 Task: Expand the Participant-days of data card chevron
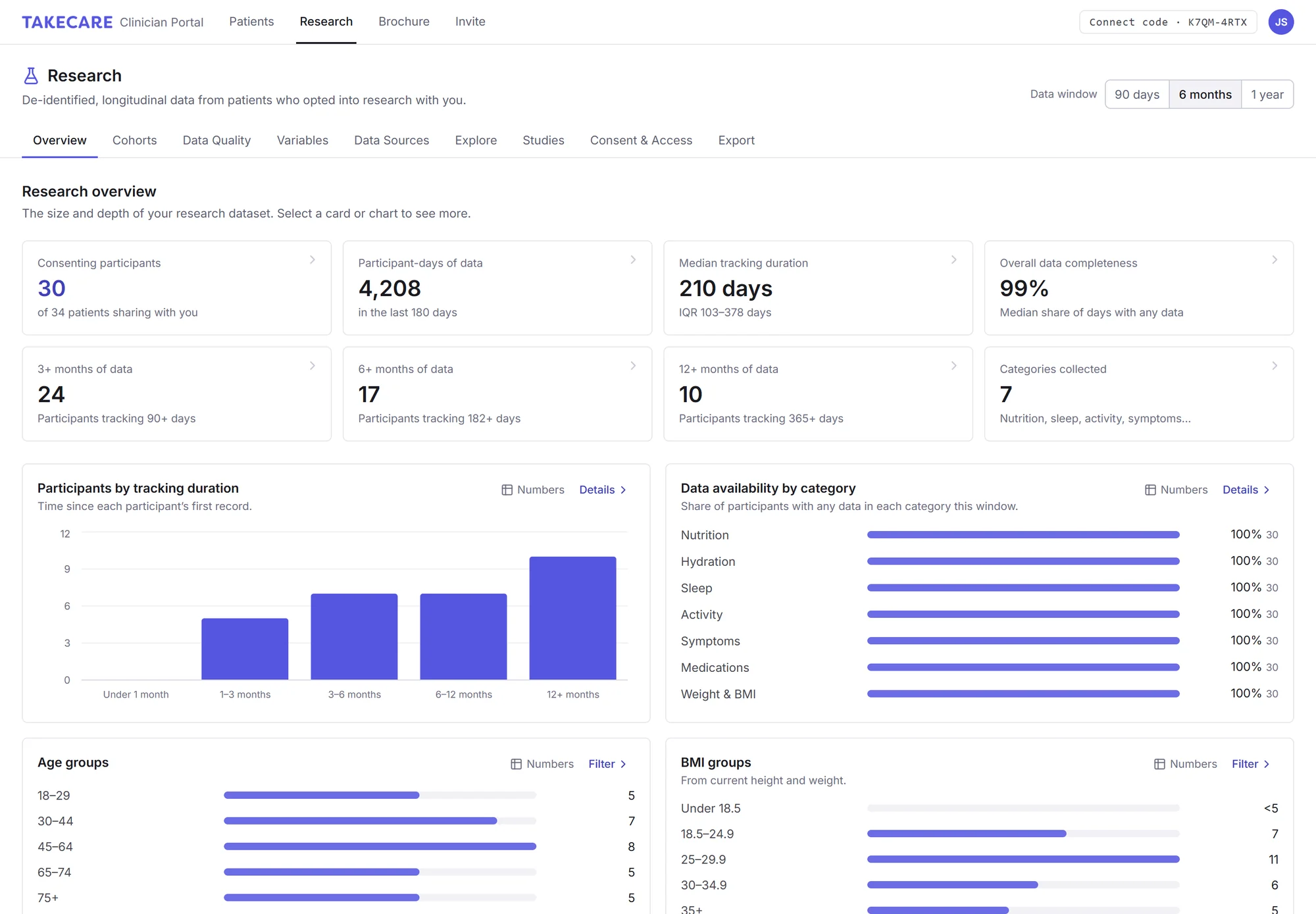click(633, 260)
